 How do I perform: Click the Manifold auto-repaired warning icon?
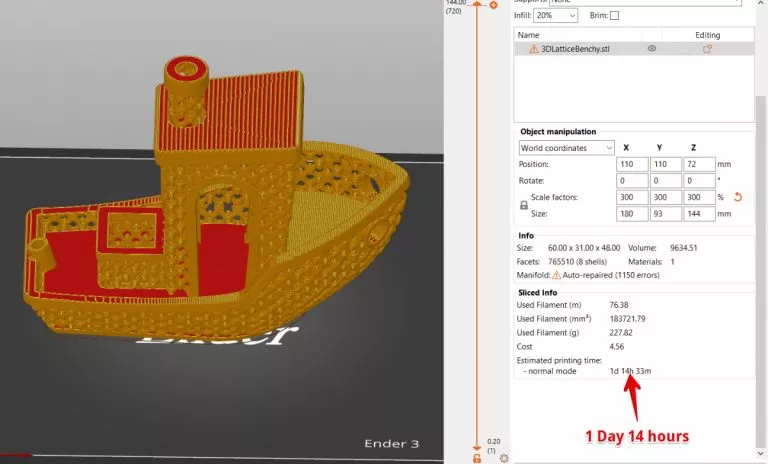[556, 275]
